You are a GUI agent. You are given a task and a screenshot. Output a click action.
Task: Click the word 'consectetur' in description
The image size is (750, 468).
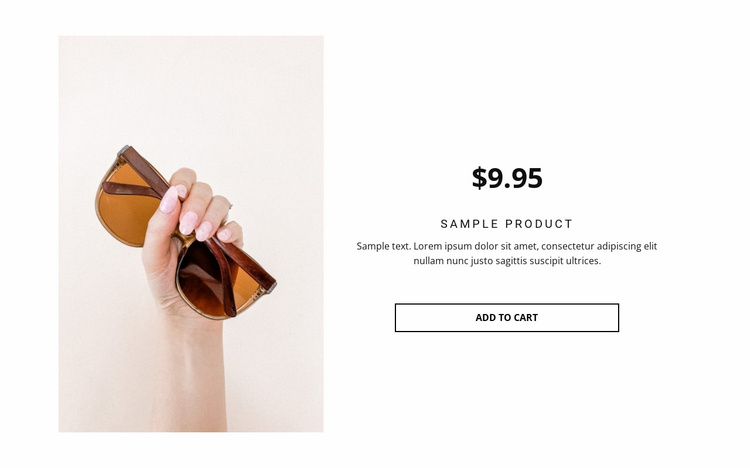pyautogui.click(x=571, y=246)
